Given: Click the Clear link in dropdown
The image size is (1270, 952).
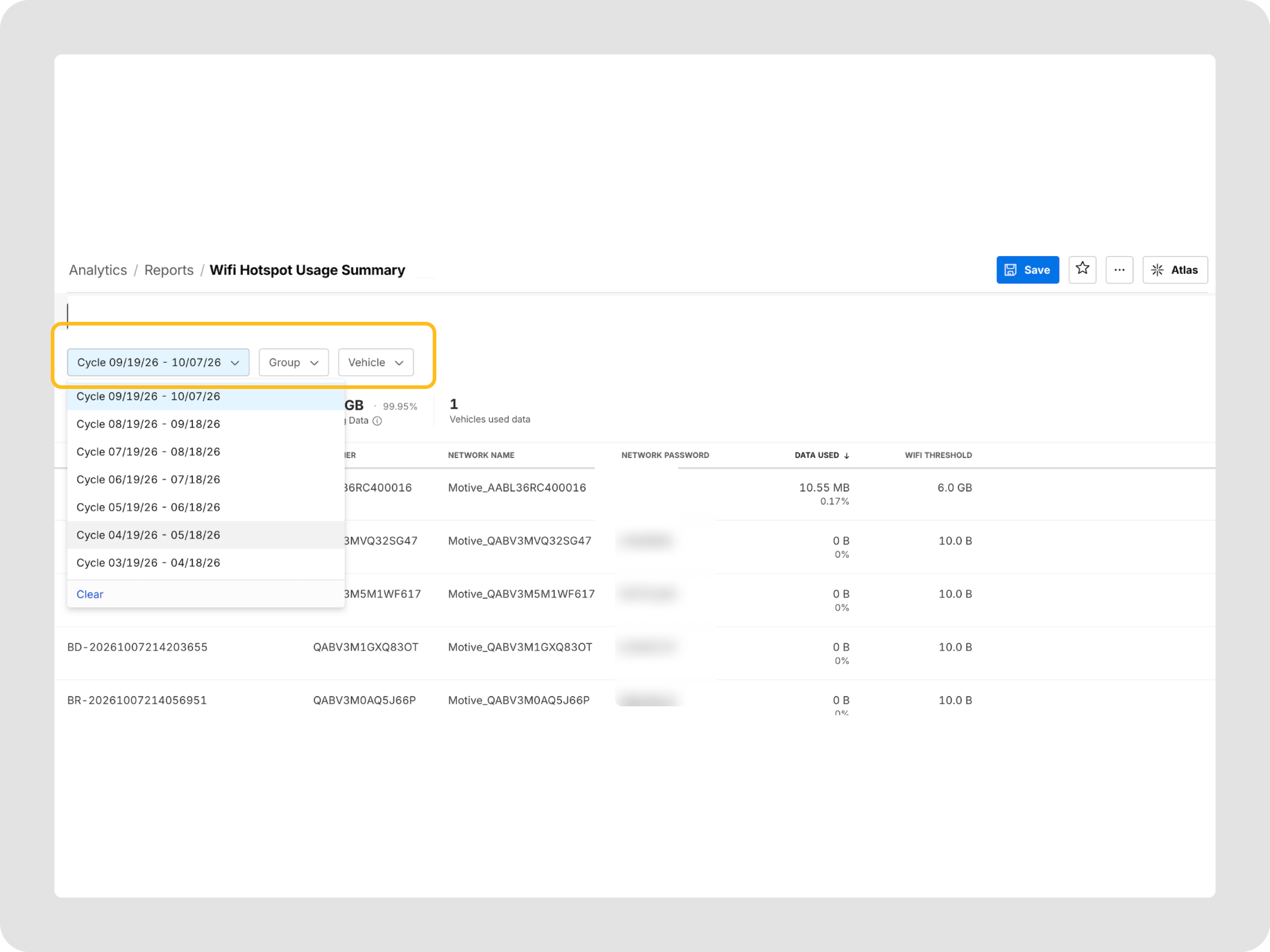Looking at the screenshot, I should pyautogui.click(x=89, y=594).
